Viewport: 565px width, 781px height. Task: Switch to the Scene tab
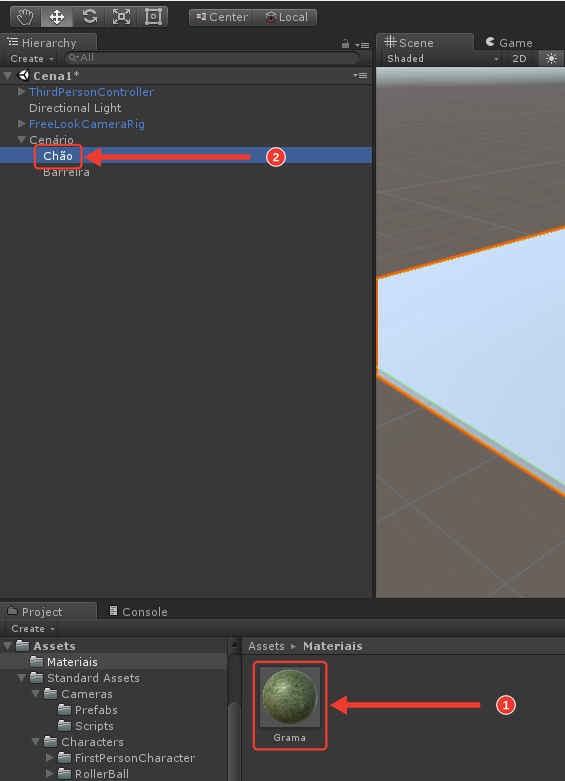point(424,42)
